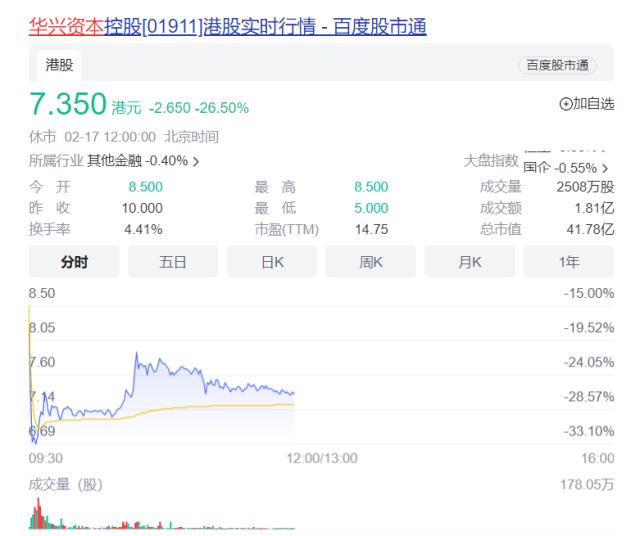Click the yellow average price line
Viewport: 640px width, 536px height.
pos(200,408)
